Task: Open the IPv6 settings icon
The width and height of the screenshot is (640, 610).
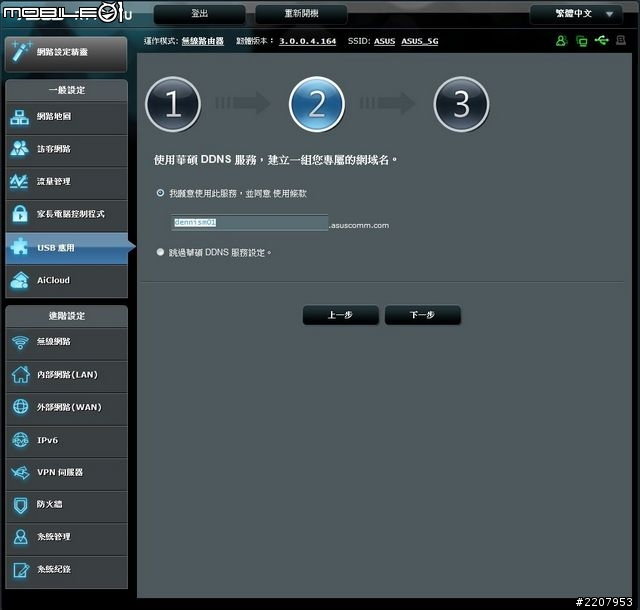Action: click(x=21, y=440)
